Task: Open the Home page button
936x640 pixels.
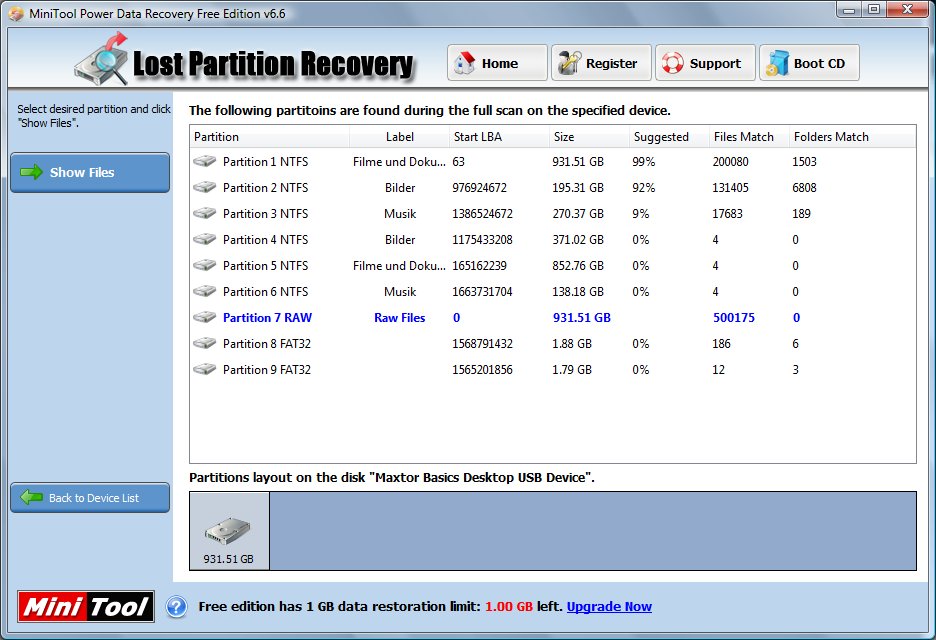Action: [497, 63]
